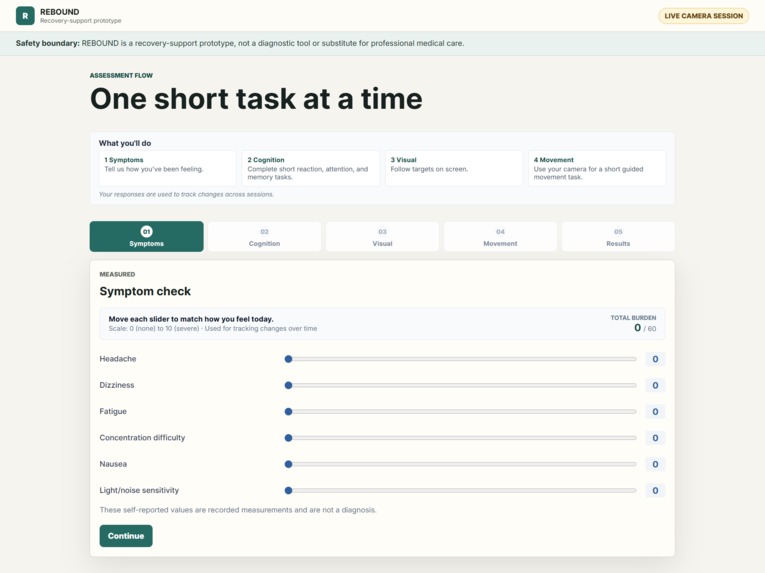This screenshot has width=765, height=573.
Task: Click the 'Symptom check' heading
Action: [145, 291]
